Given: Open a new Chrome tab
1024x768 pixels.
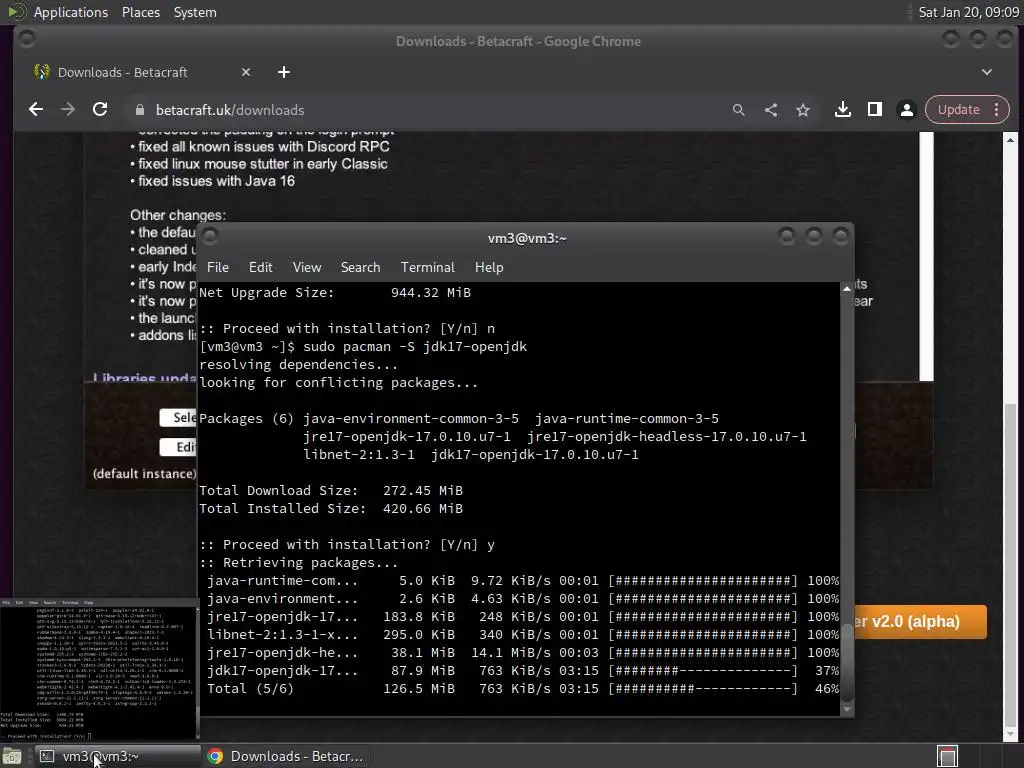Looking at the screenshot, I should tap(283, 72).
